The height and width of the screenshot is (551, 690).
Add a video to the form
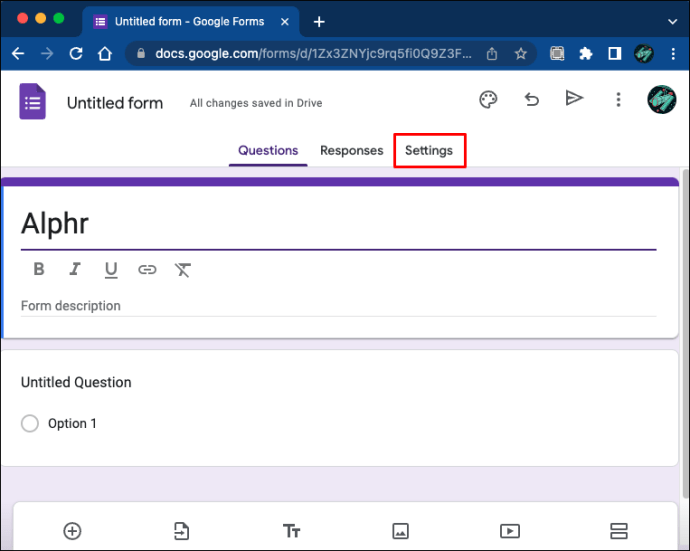[509, 531]
